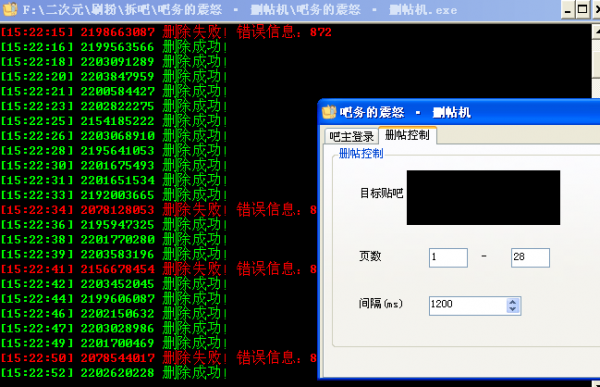Click the console window title bar icon
This screenshot has height=387, width=600.
pos(10,9)
